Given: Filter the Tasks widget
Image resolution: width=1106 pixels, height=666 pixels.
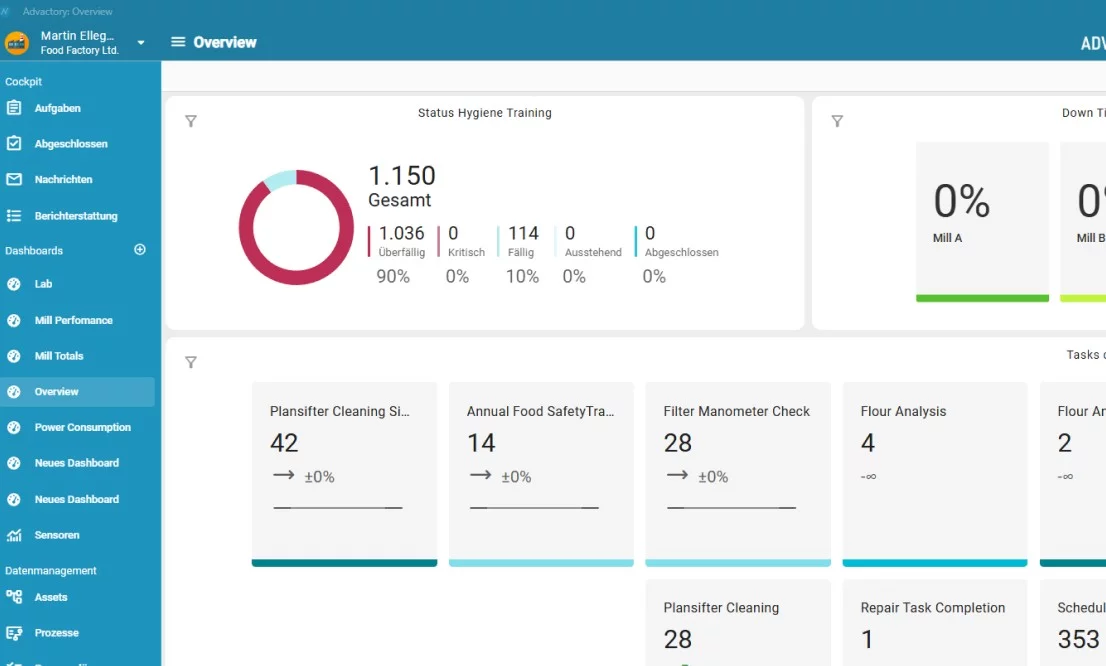Looking at the screenshot, I should click(190, 362).
